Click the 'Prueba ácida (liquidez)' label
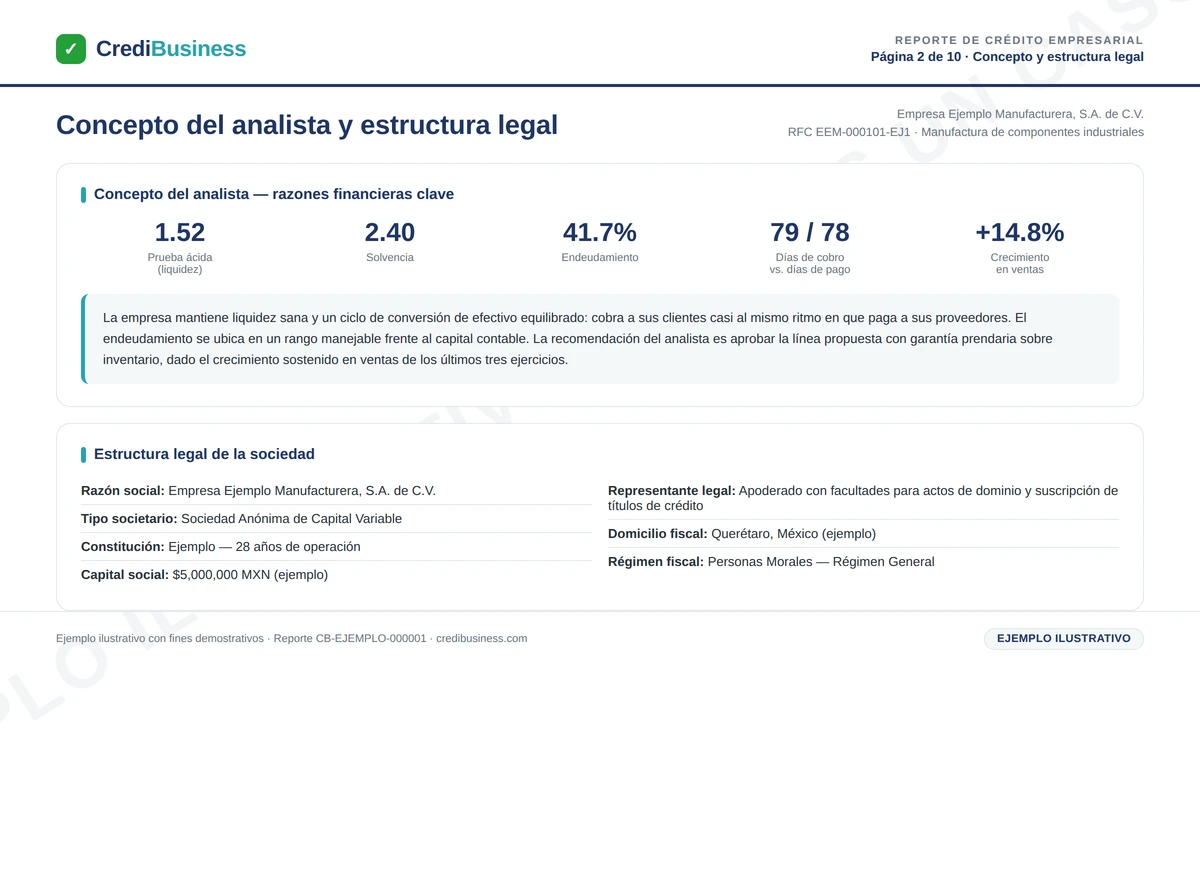 click(x=180, y=263)
